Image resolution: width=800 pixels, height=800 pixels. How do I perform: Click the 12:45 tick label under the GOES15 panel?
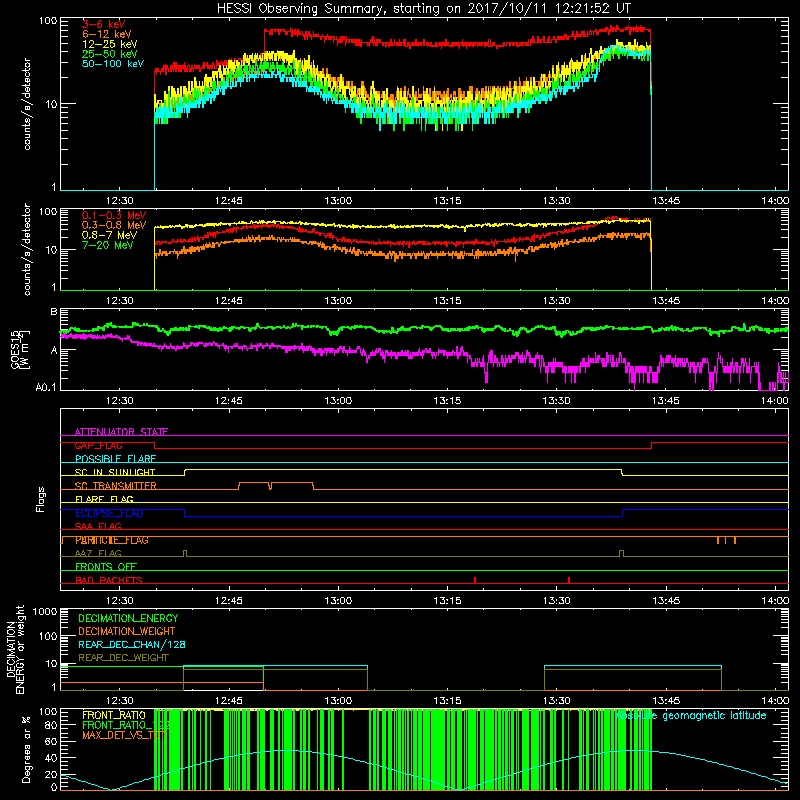pyautogui.click(x=229, y=401)
